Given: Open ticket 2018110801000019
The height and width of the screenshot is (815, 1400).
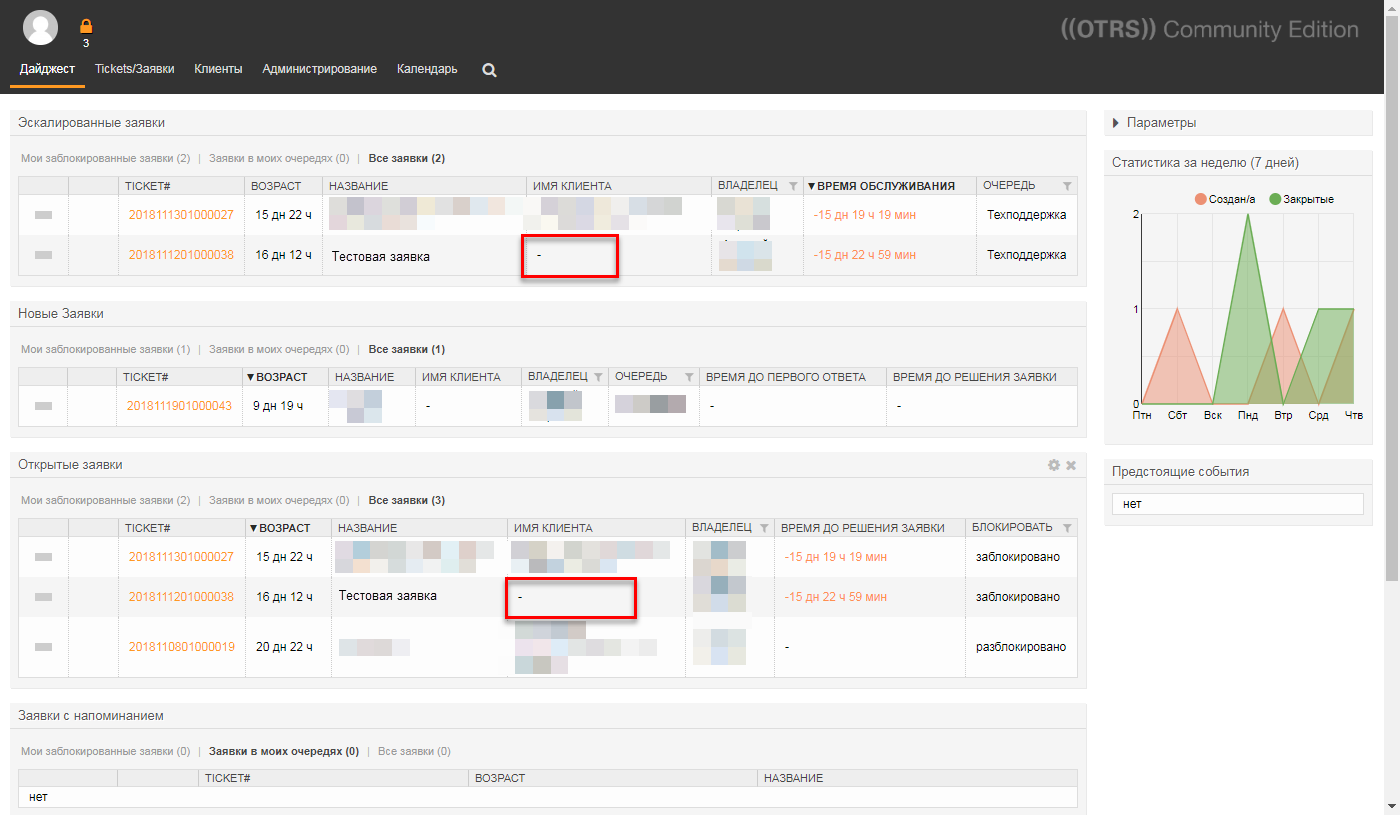Looking at the screenshot, I should tap(182, 647).
